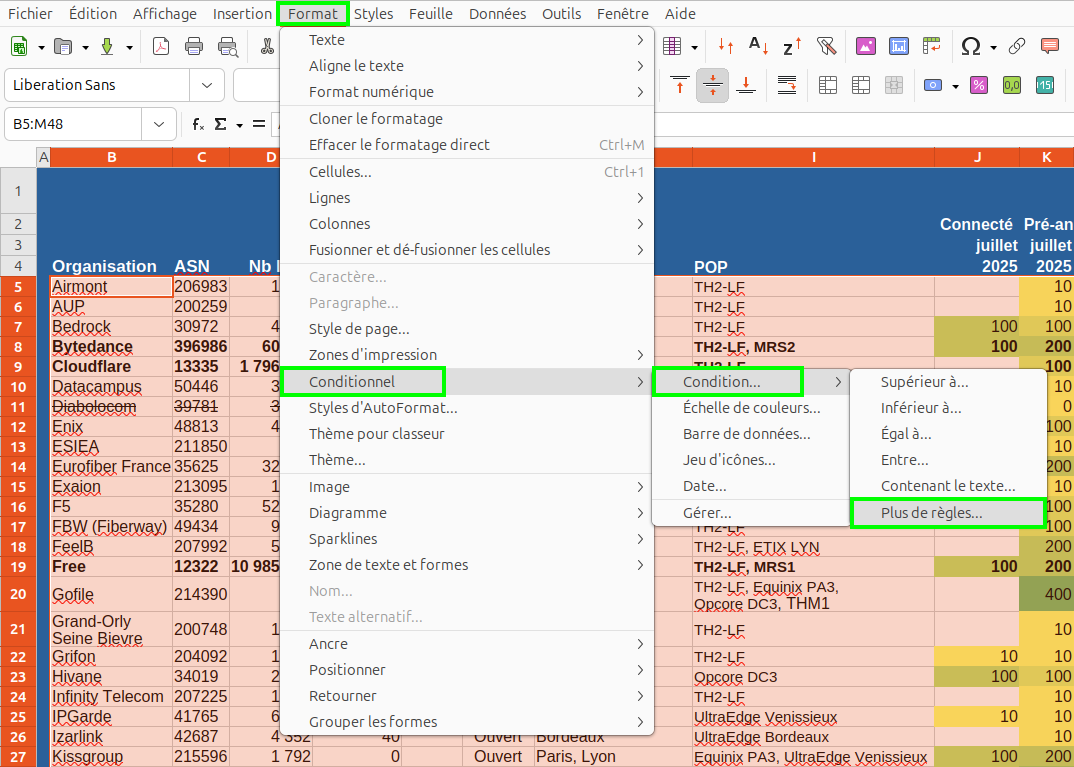
Task: Open the Save dropdown arrow
Action: tap(129, 47)
